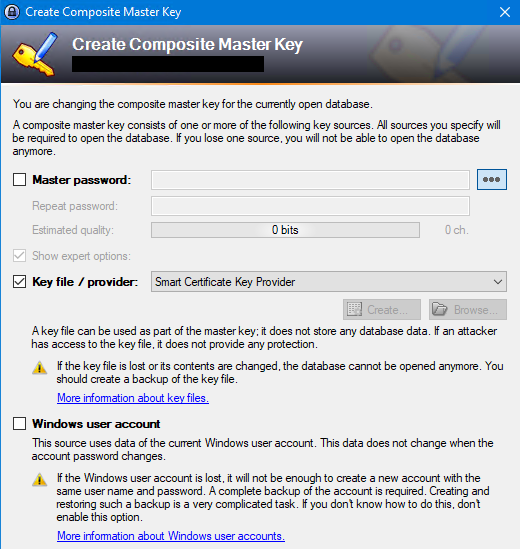Close the Create Composite Master Key dialog
Screen dimensions: 520x549
(x=505, y=12)
